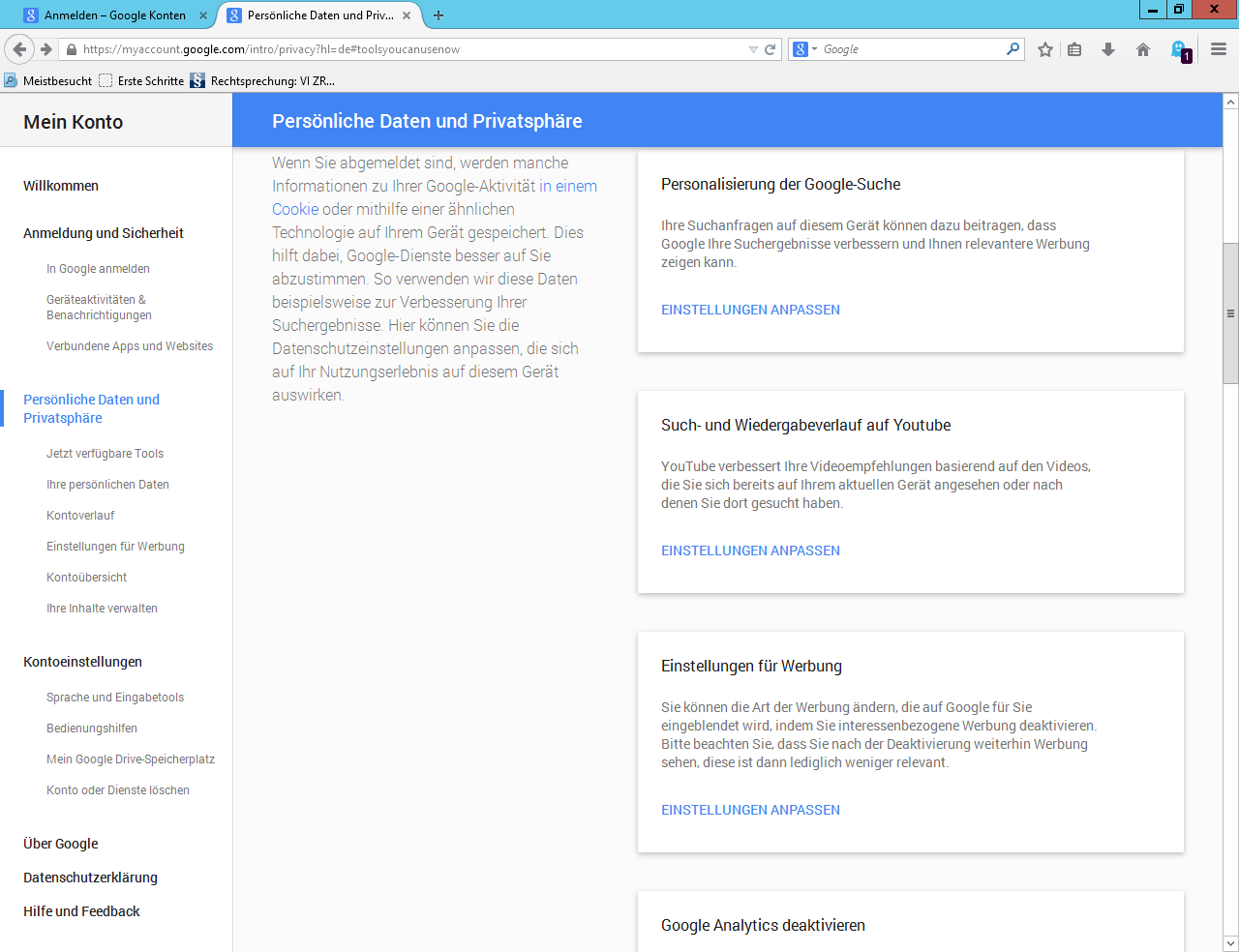
Task: Open Über Google in sidebar
Action: (61, 844)
